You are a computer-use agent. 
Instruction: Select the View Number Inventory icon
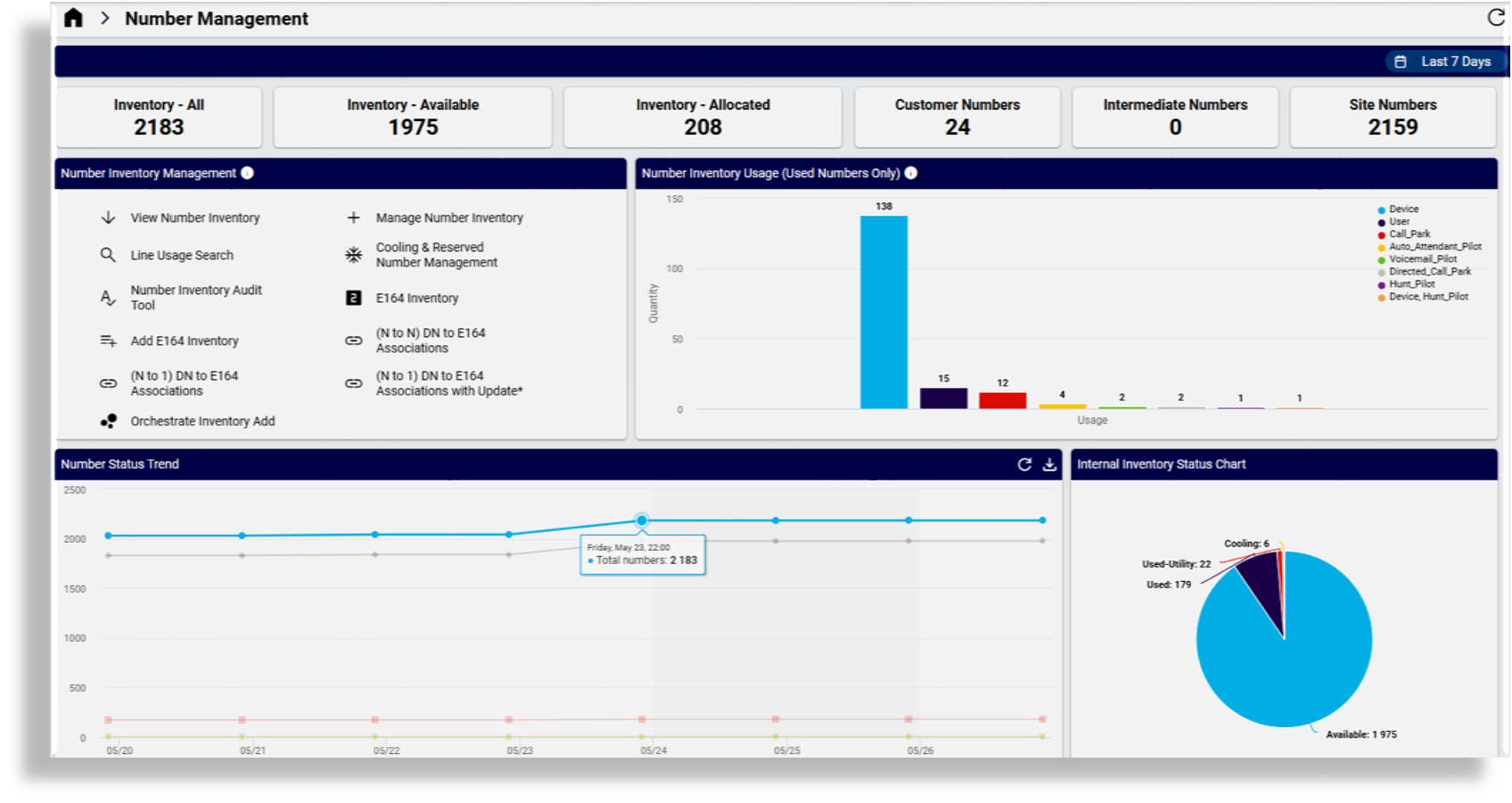[x=107, y=217]
